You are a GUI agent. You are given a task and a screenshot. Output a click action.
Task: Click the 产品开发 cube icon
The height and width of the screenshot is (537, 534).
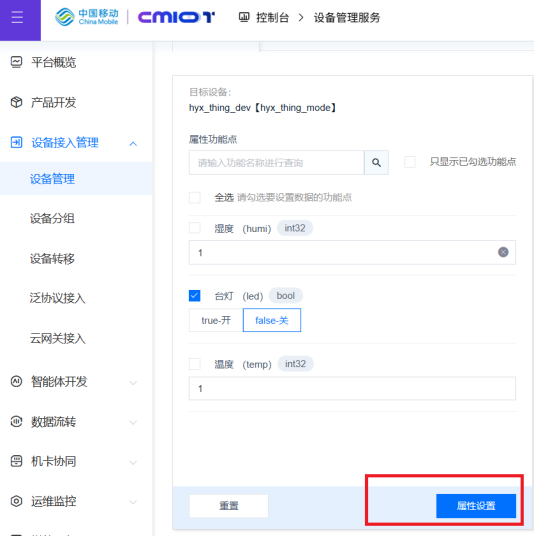pos(16,102)
